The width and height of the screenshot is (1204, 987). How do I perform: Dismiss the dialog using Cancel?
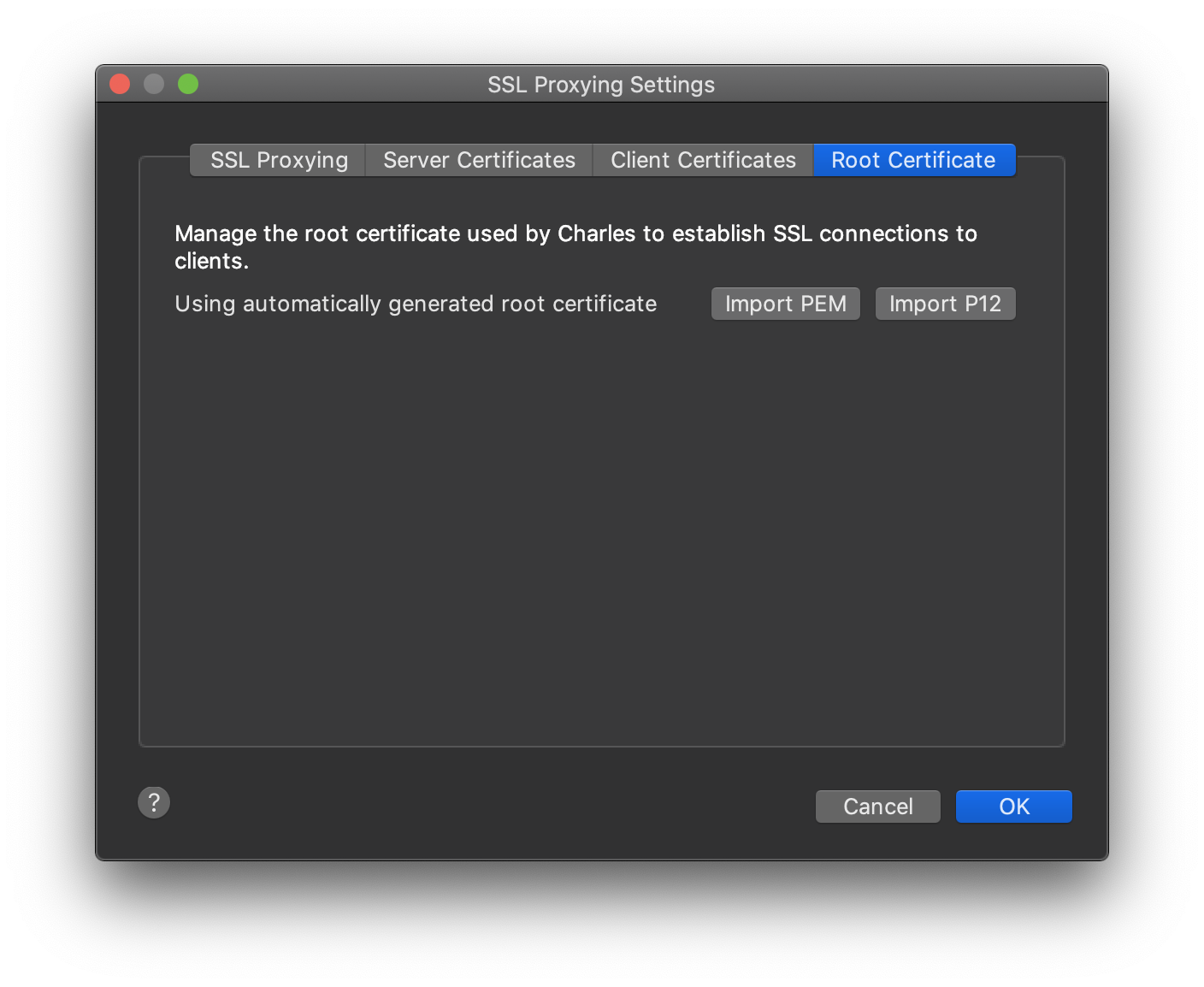point(877,807)
